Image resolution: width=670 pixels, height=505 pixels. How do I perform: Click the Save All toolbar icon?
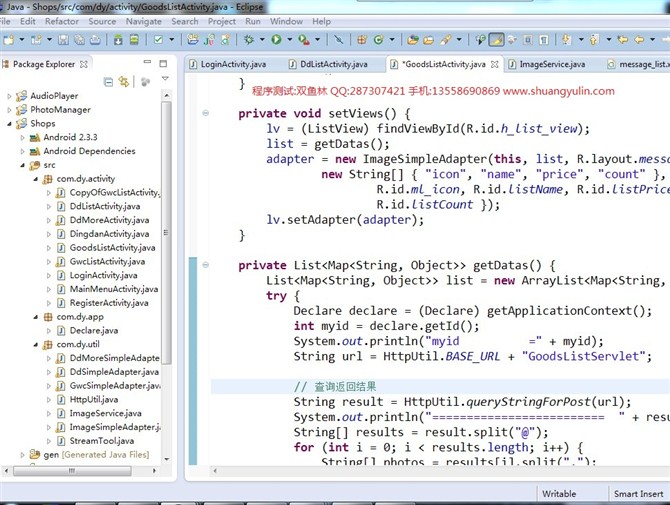(x=79, y=40)
